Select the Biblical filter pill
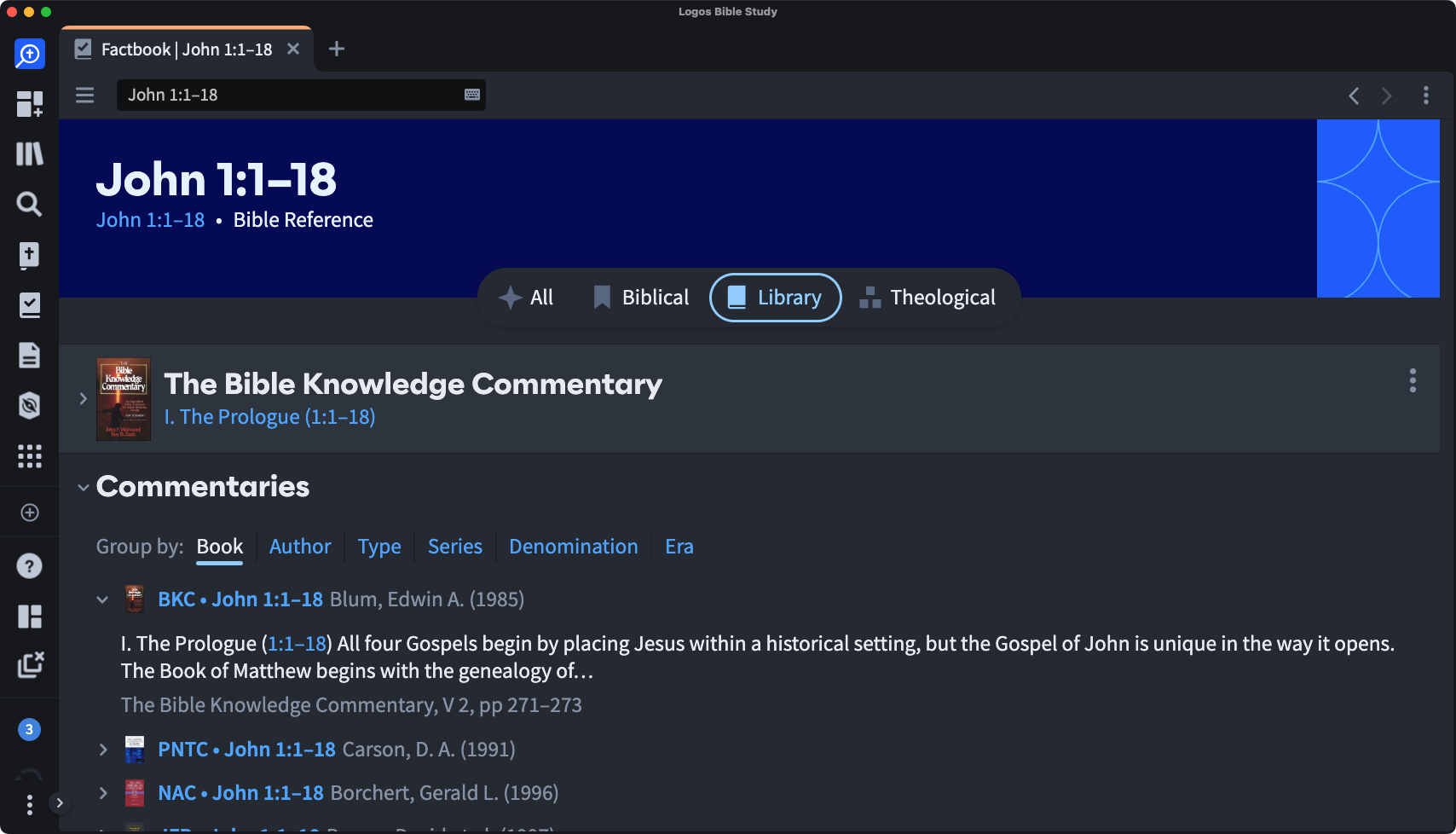The width and height of the screenshot is (1456, 834). pyautogui.click(x=641, y=298)
